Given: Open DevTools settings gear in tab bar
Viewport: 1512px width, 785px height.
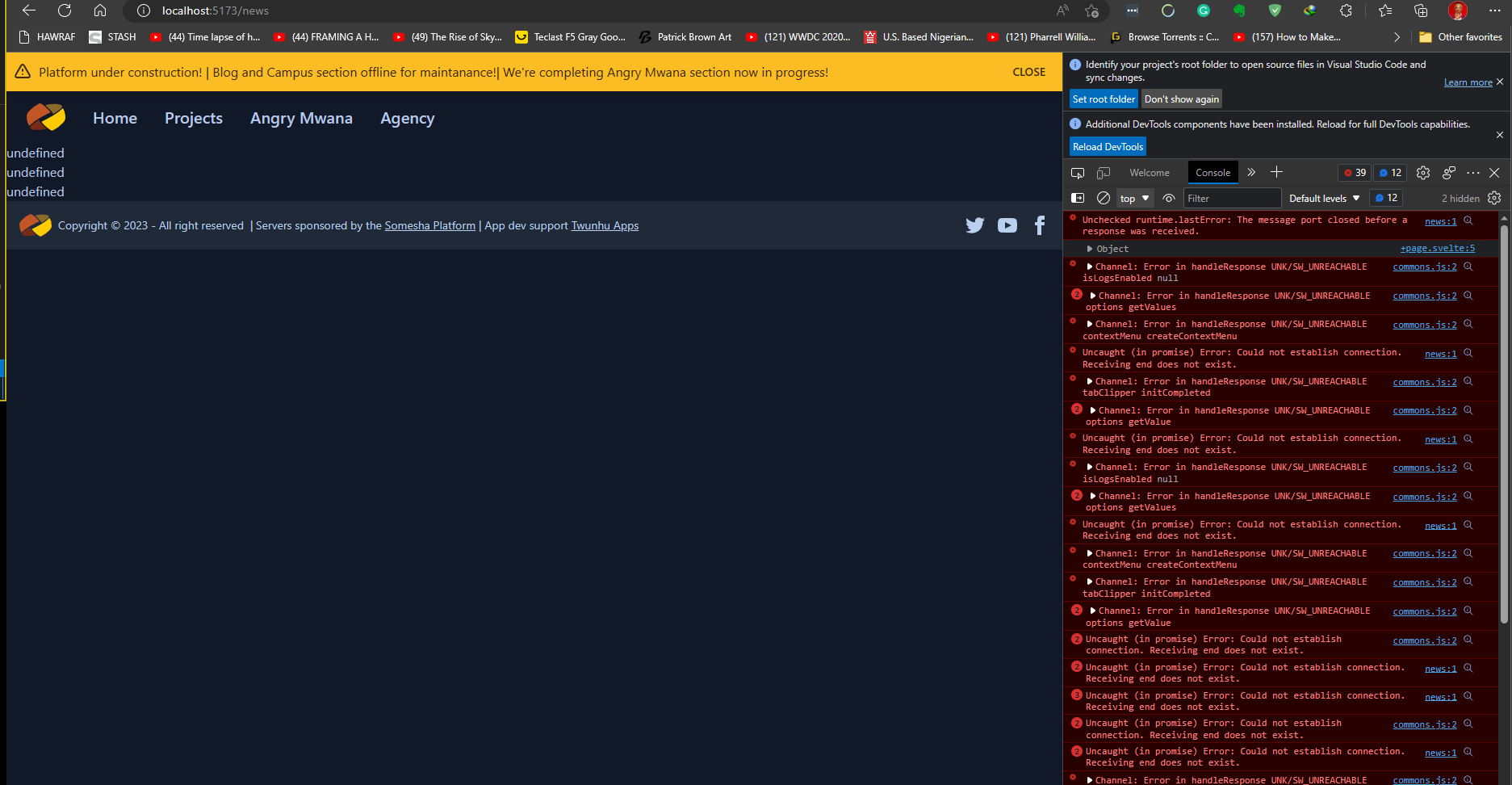Looking at the screenshot, I should point(1423,173).
